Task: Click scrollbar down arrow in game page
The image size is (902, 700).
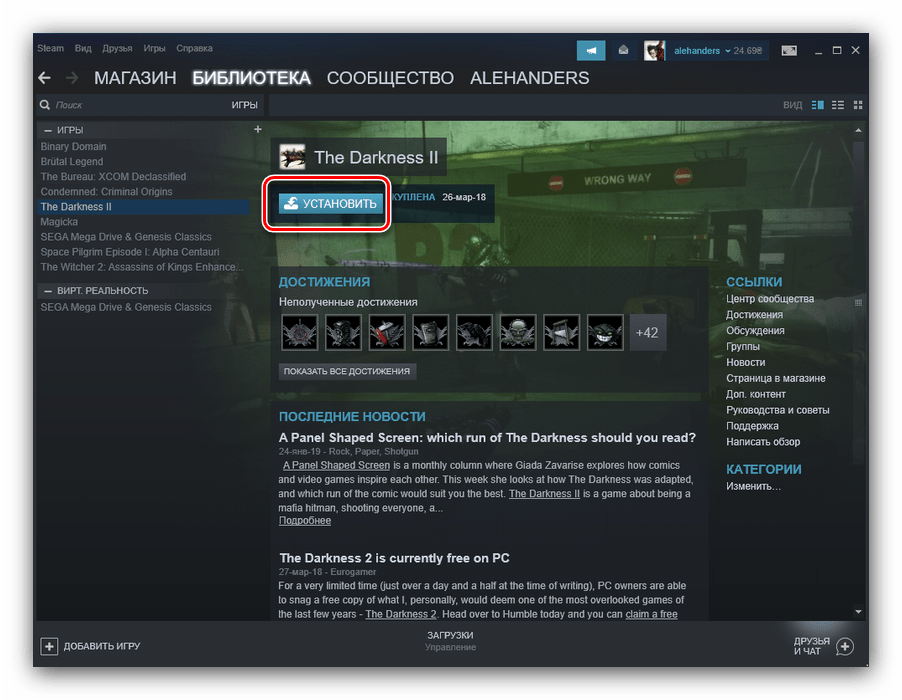Action: click(x=858, y=611)
